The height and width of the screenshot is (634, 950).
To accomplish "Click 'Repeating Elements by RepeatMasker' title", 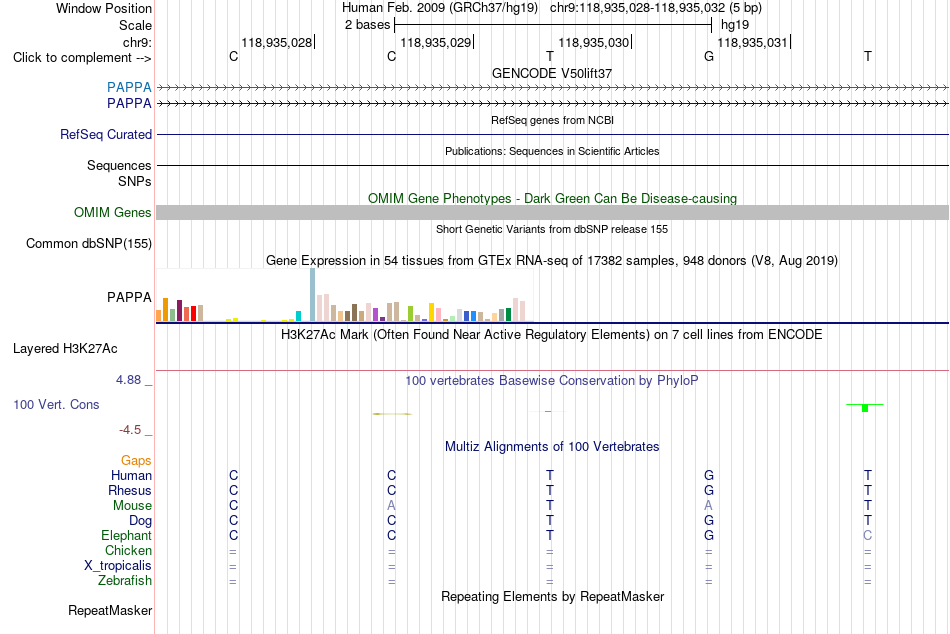I will pos(553,596).
